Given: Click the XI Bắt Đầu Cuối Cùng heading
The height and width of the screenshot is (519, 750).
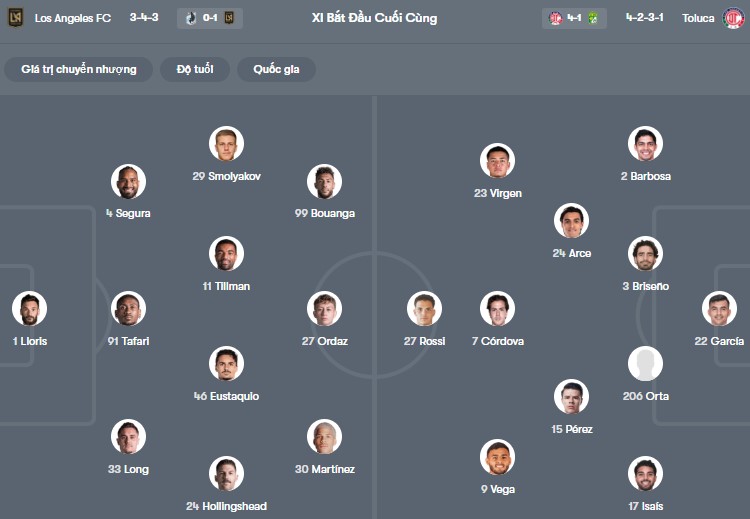Looking at the screenshot, I should click(374, 18).
